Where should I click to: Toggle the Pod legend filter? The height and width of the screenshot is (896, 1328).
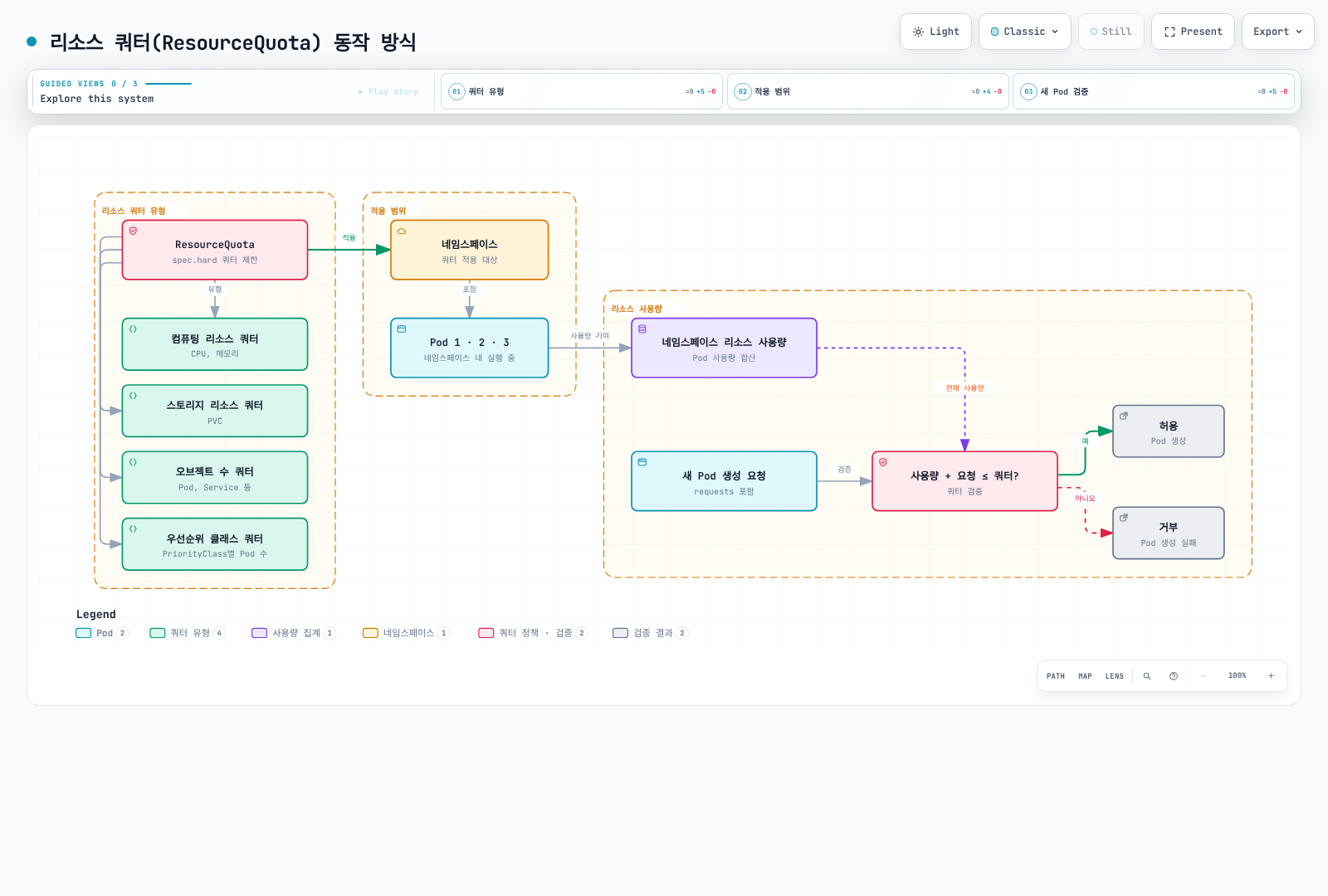pos(102,633)
